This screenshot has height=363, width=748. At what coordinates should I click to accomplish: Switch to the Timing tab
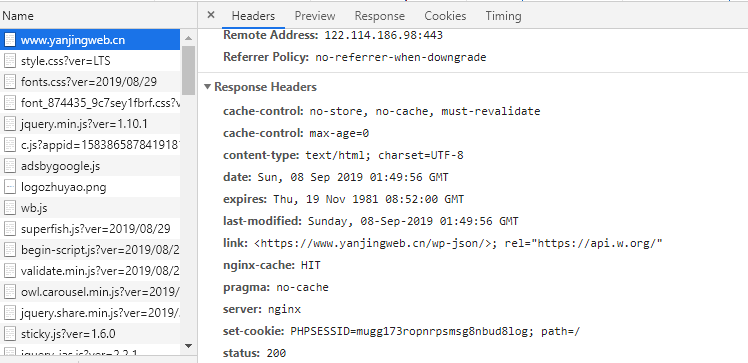503,16
